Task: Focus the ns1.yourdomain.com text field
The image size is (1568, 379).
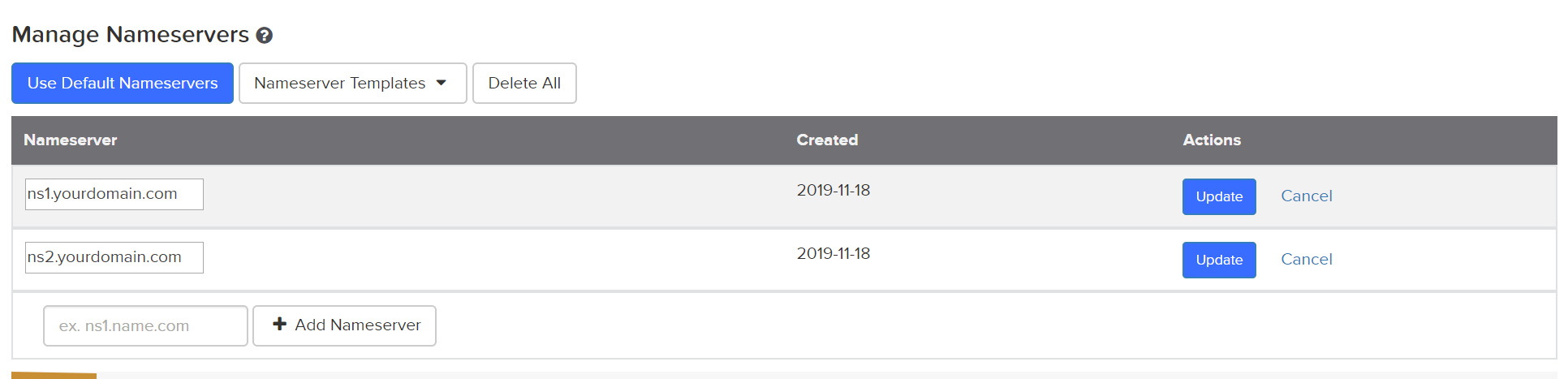Action: (x=114, y=194)
